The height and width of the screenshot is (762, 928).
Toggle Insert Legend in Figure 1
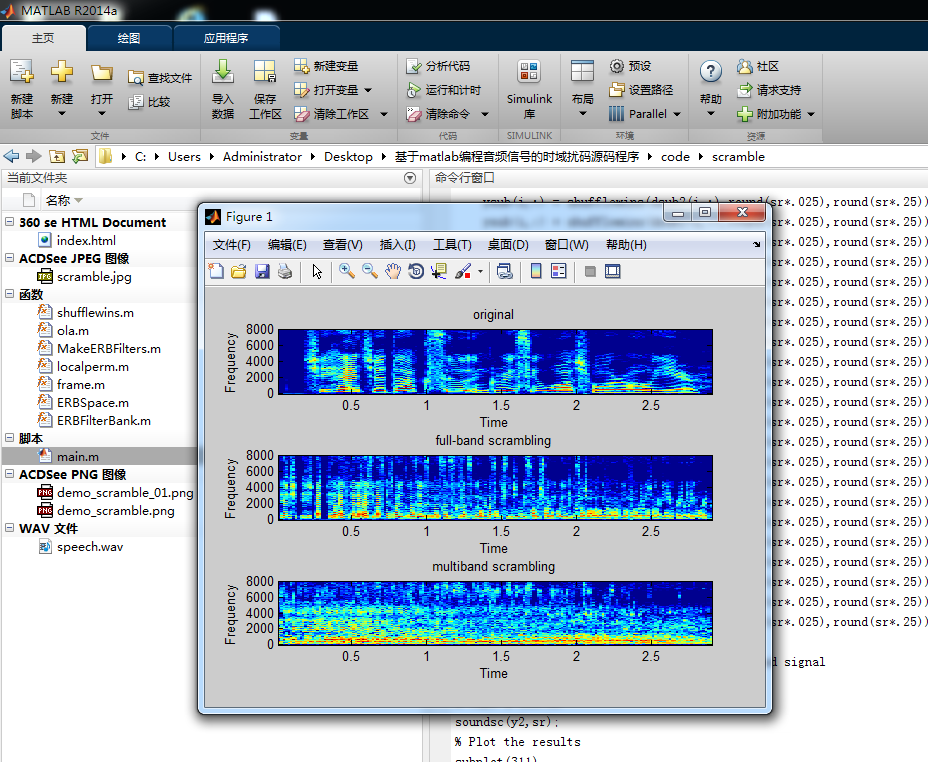(559, 272)
